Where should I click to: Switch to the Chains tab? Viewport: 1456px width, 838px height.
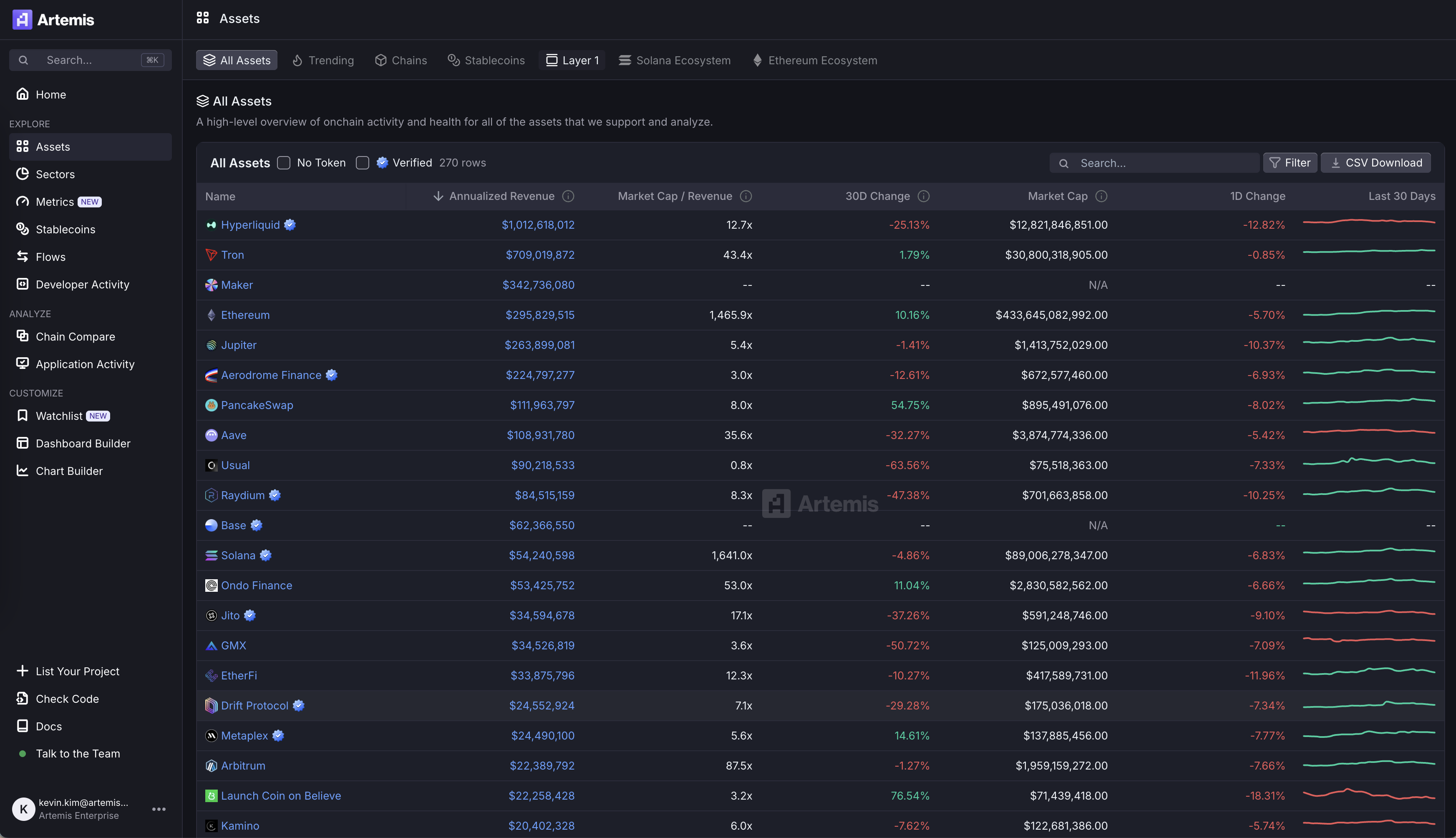401,61
